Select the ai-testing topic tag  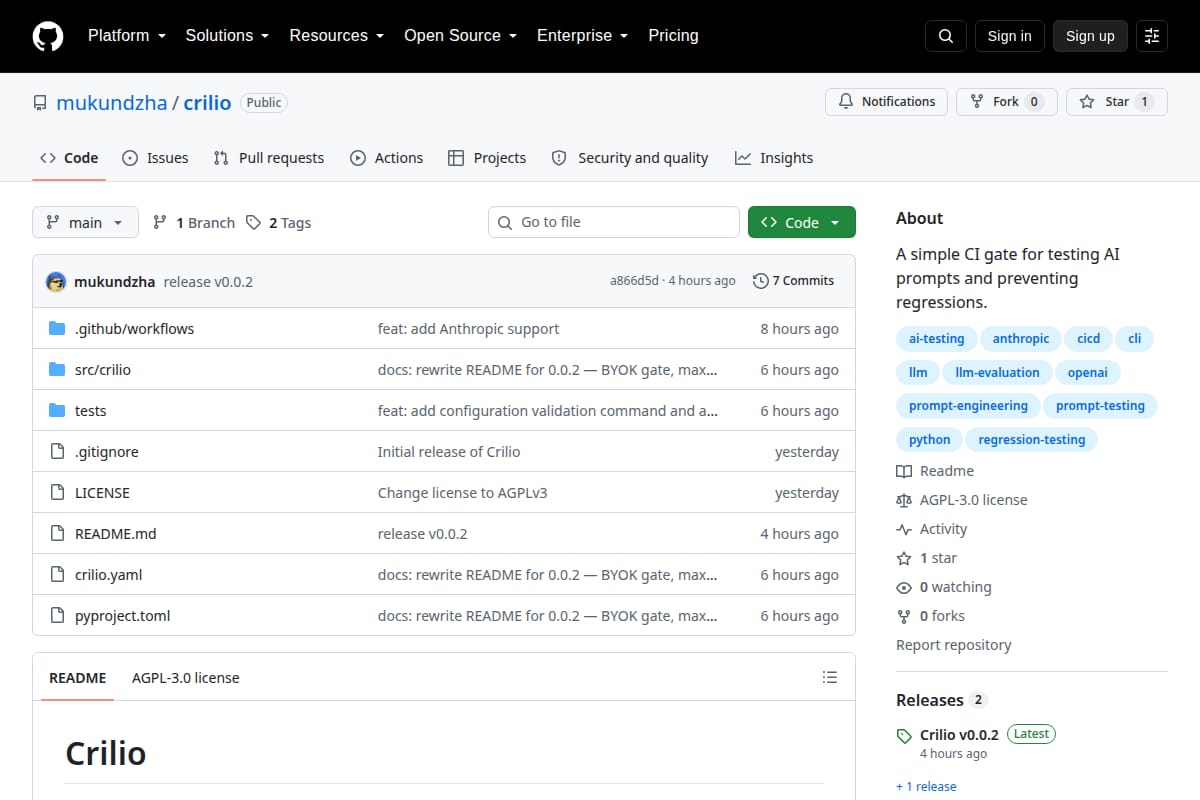pyautogui.click(x=936, y=339)
